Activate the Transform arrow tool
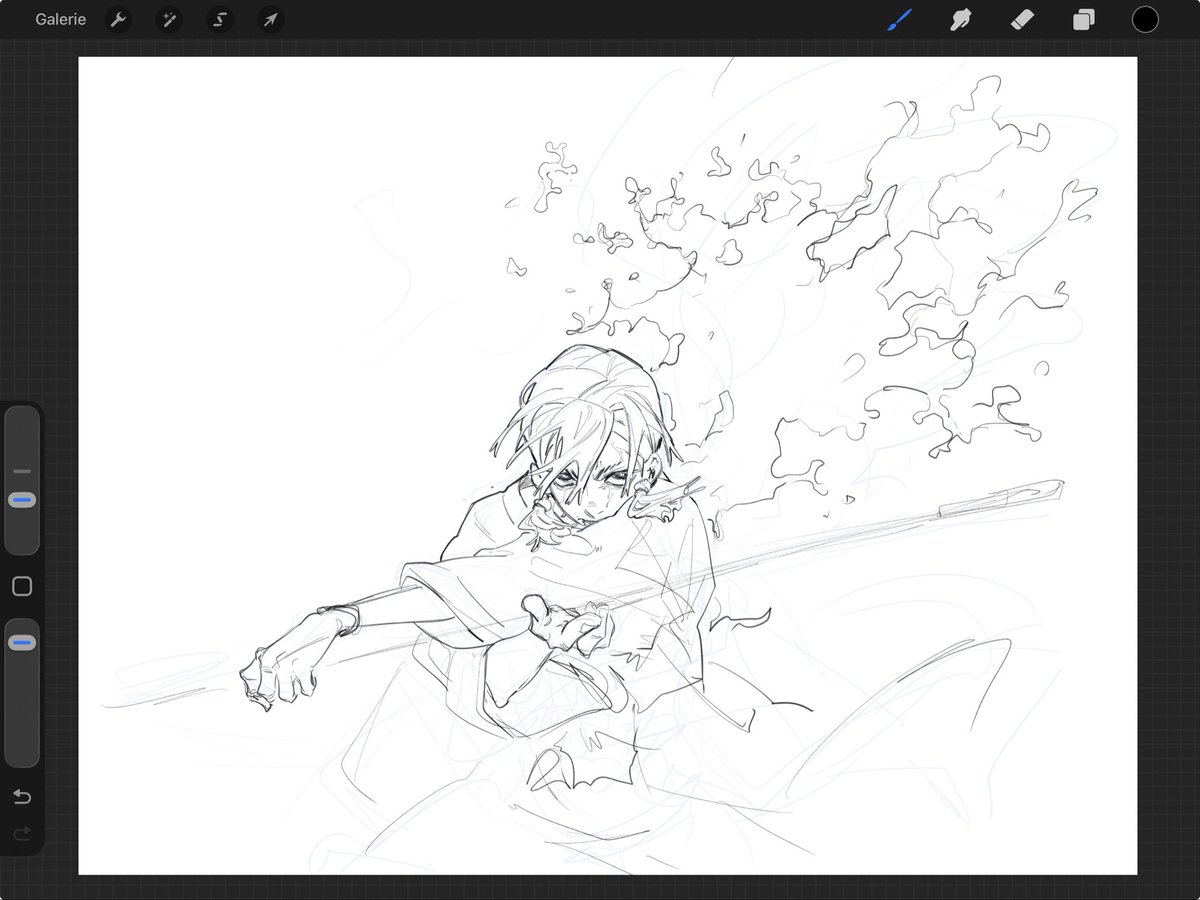This screenshot has width=1200, height=900. 270,20
